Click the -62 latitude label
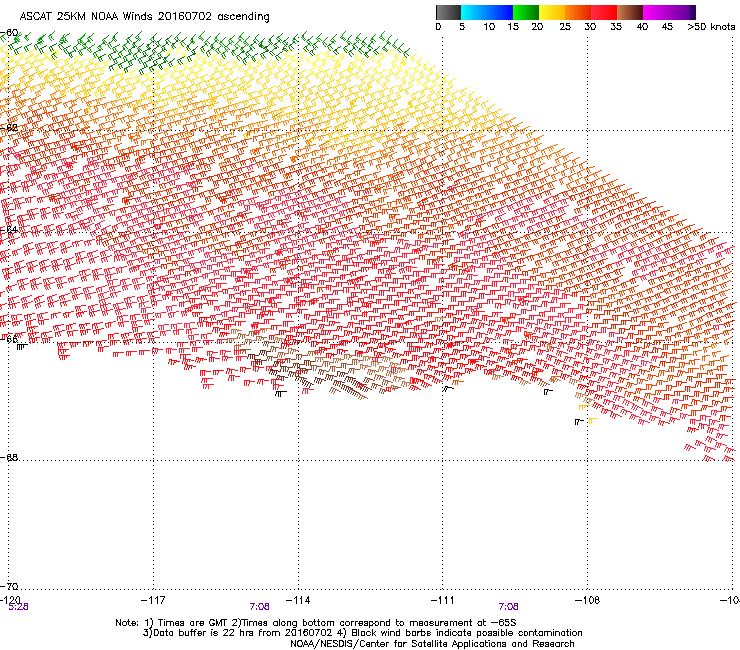Screen dimensions: 740x650 (x=9, y=128)
